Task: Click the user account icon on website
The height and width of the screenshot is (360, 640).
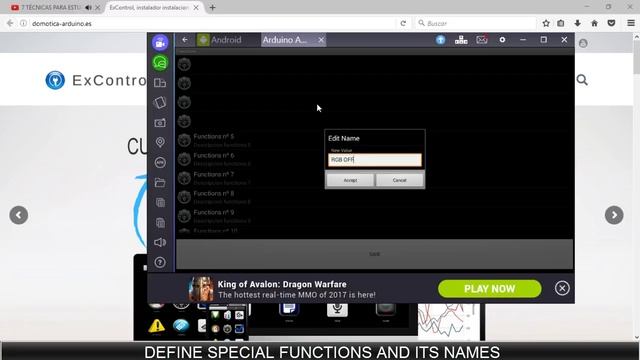Action: 583,43
